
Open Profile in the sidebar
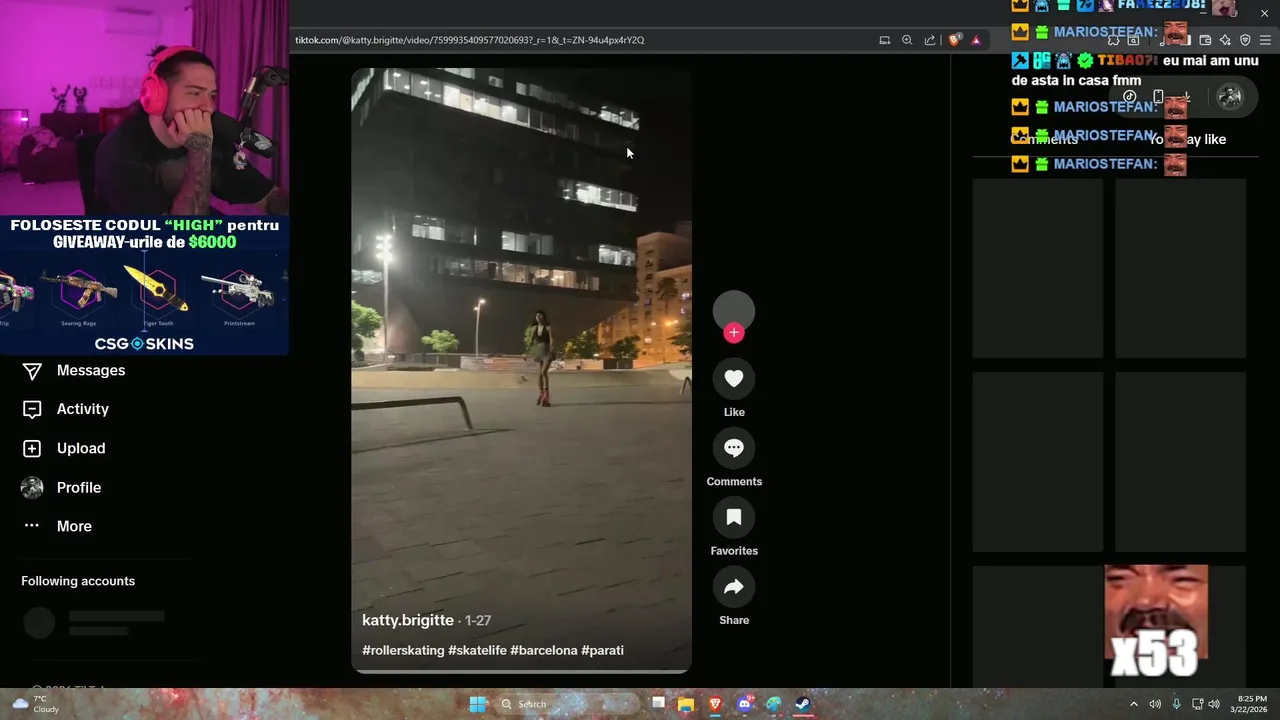(x=61, y=487)
